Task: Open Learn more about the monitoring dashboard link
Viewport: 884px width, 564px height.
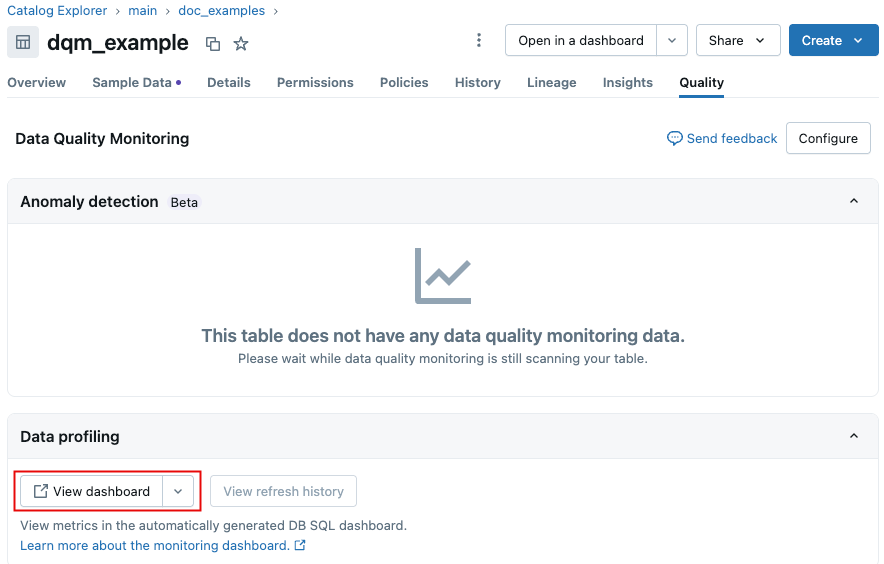Action: pos(155,546)
